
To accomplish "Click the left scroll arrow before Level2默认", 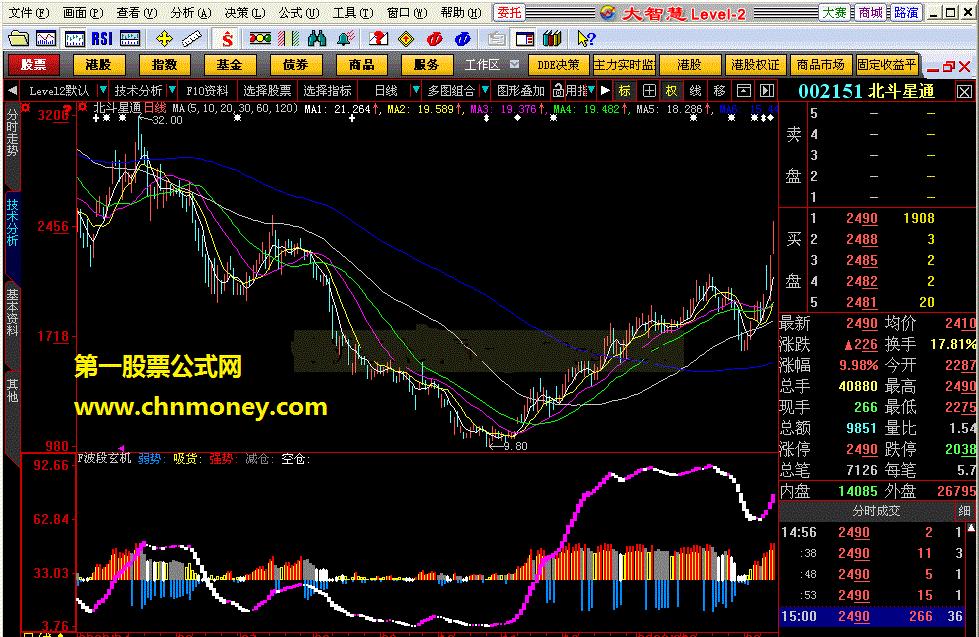I will 12,91.
